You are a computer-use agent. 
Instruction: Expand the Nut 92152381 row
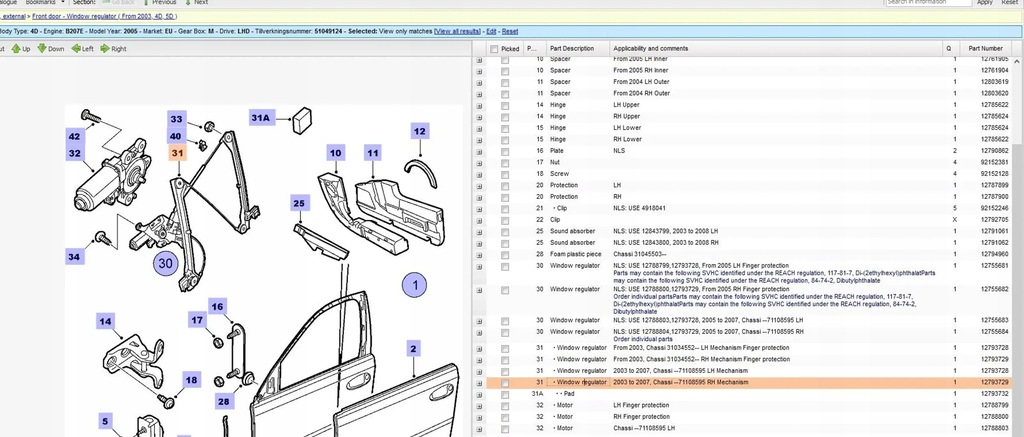[479, 162]
